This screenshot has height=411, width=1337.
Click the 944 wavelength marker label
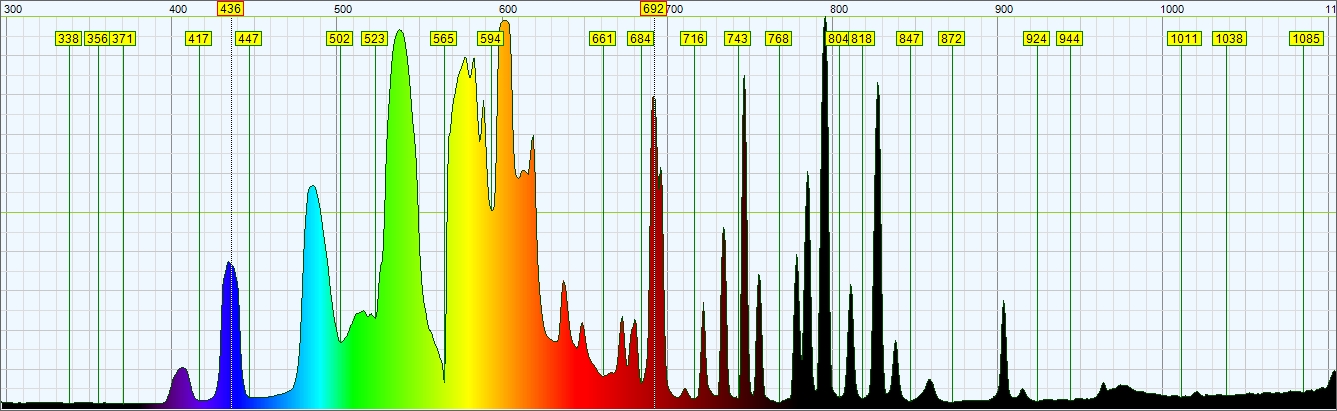(1069, 39)
